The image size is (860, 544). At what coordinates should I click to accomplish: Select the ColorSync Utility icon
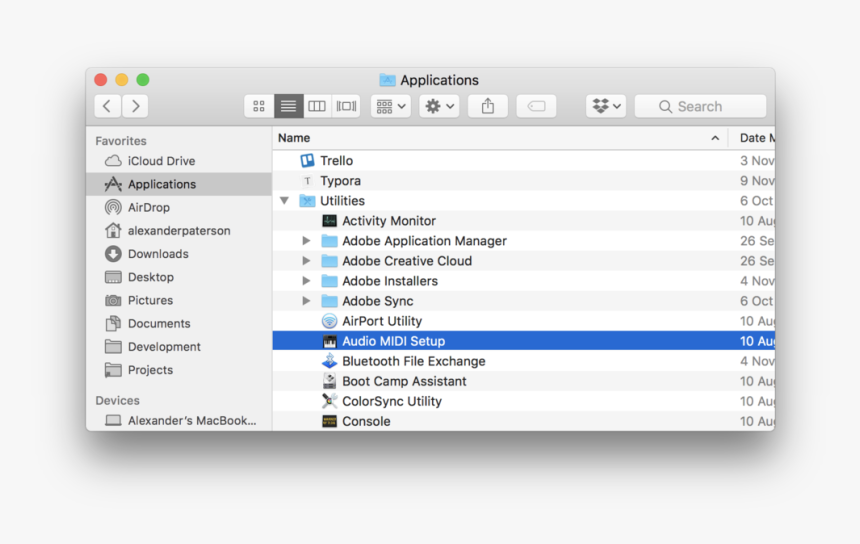click(329, 401)
